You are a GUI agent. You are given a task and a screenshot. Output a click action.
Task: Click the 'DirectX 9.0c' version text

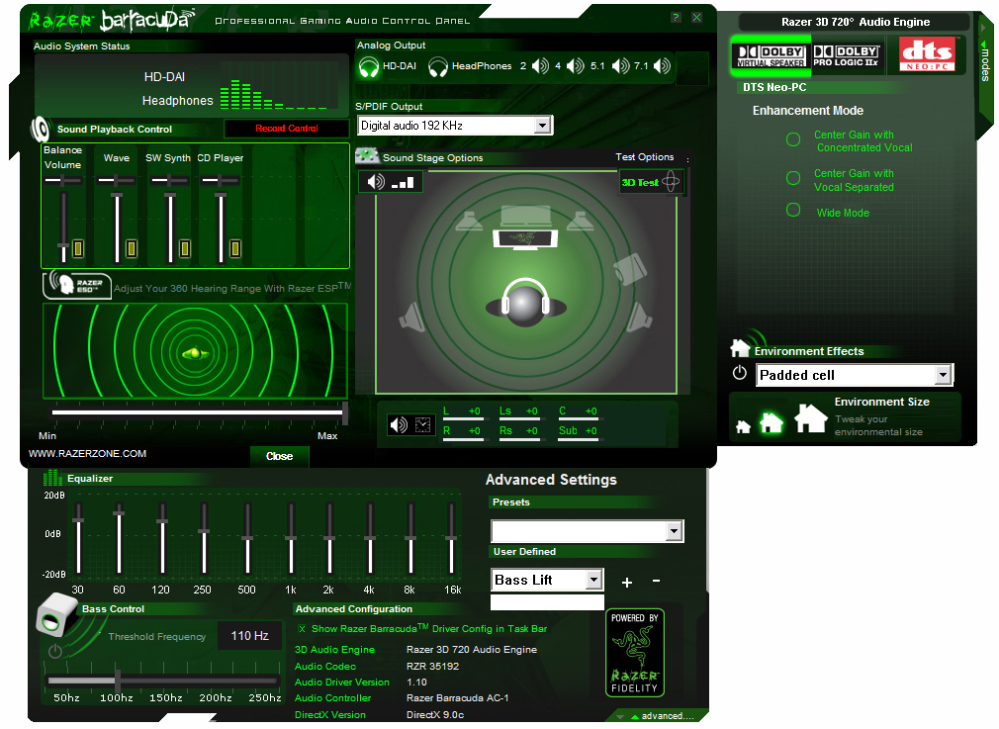pyautogui.click(x=435, y=715)
